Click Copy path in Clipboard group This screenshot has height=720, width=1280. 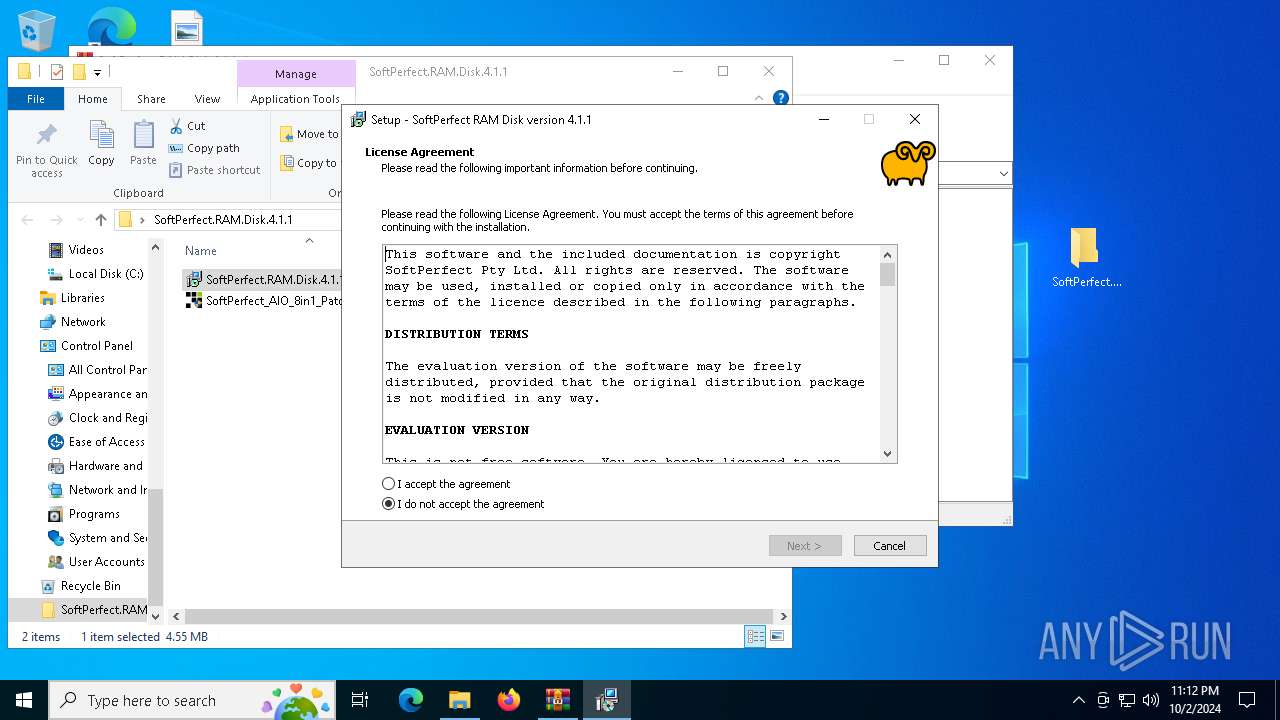[x=204, y=148]
